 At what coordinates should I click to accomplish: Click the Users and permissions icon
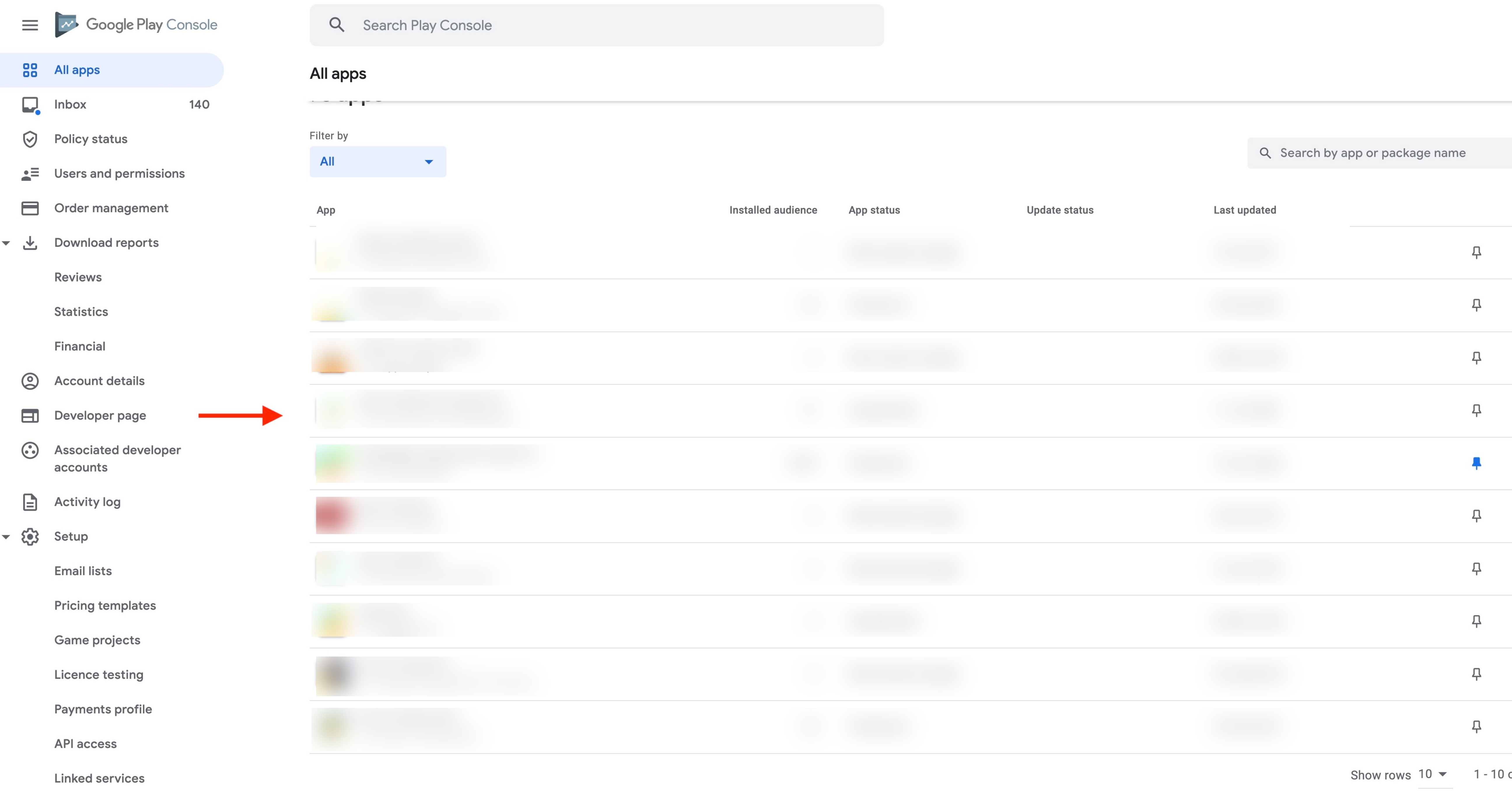point(30,174)
